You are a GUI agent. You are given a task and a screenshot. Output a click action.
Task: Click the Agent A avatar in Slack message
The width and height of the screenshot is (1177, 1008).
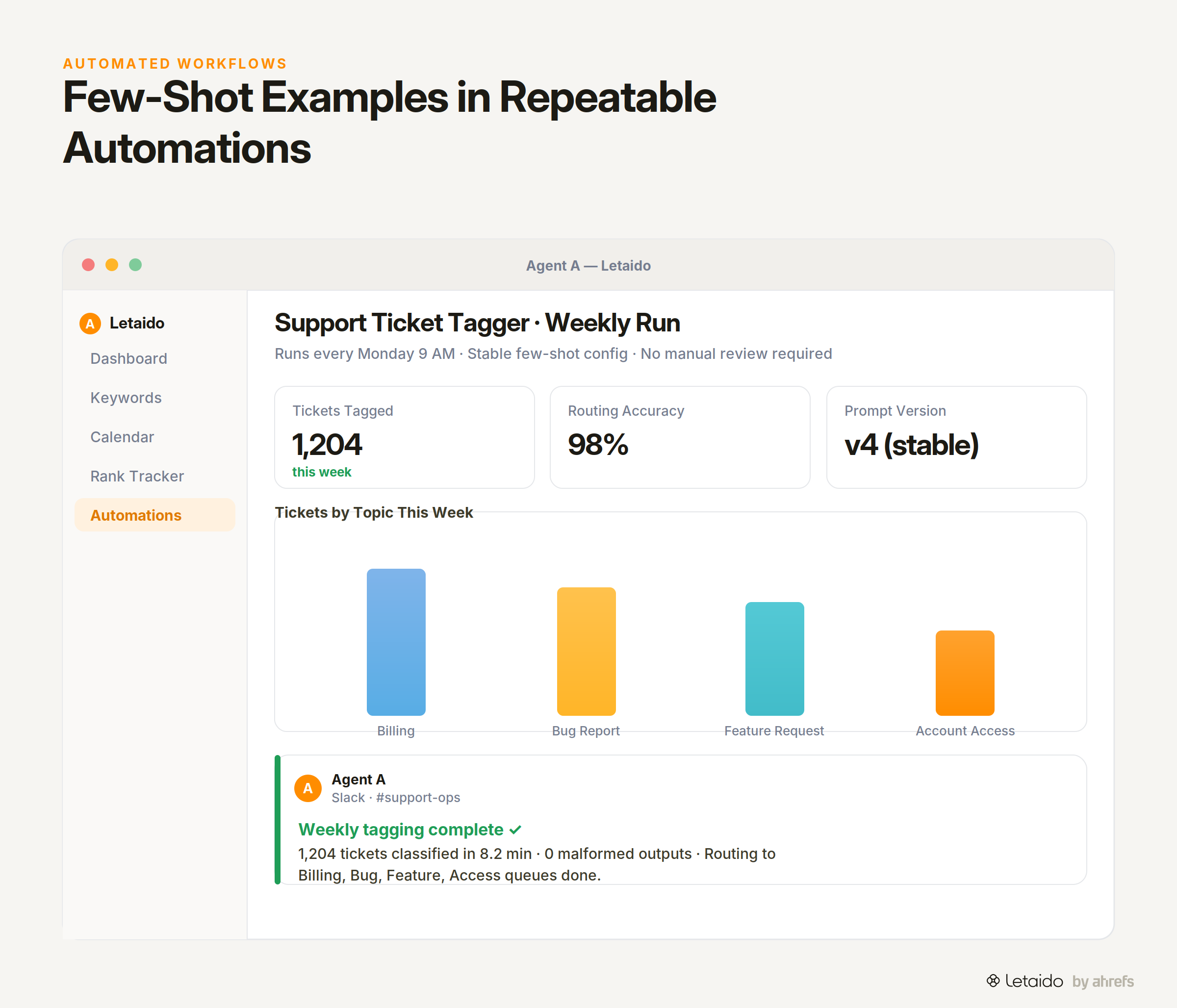coord(308,788)
